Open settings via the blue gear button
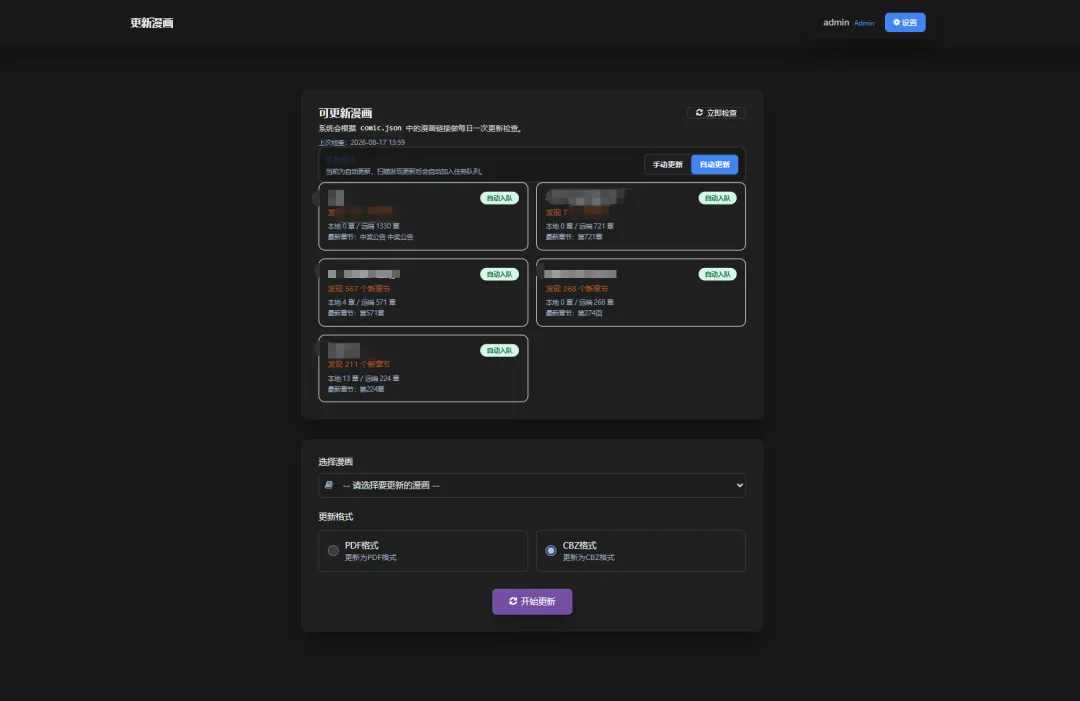This screenshot has height=701, width=1080. pos(904,23)
